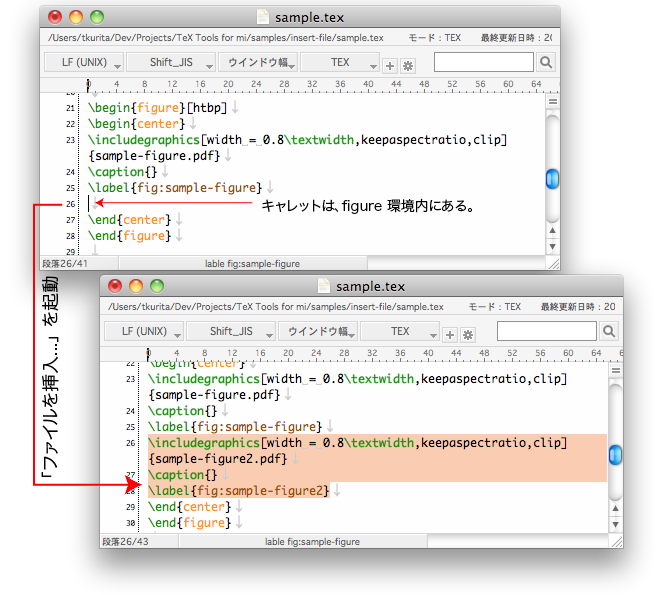Click the search field in the lower window

click(x=544, y=332)
